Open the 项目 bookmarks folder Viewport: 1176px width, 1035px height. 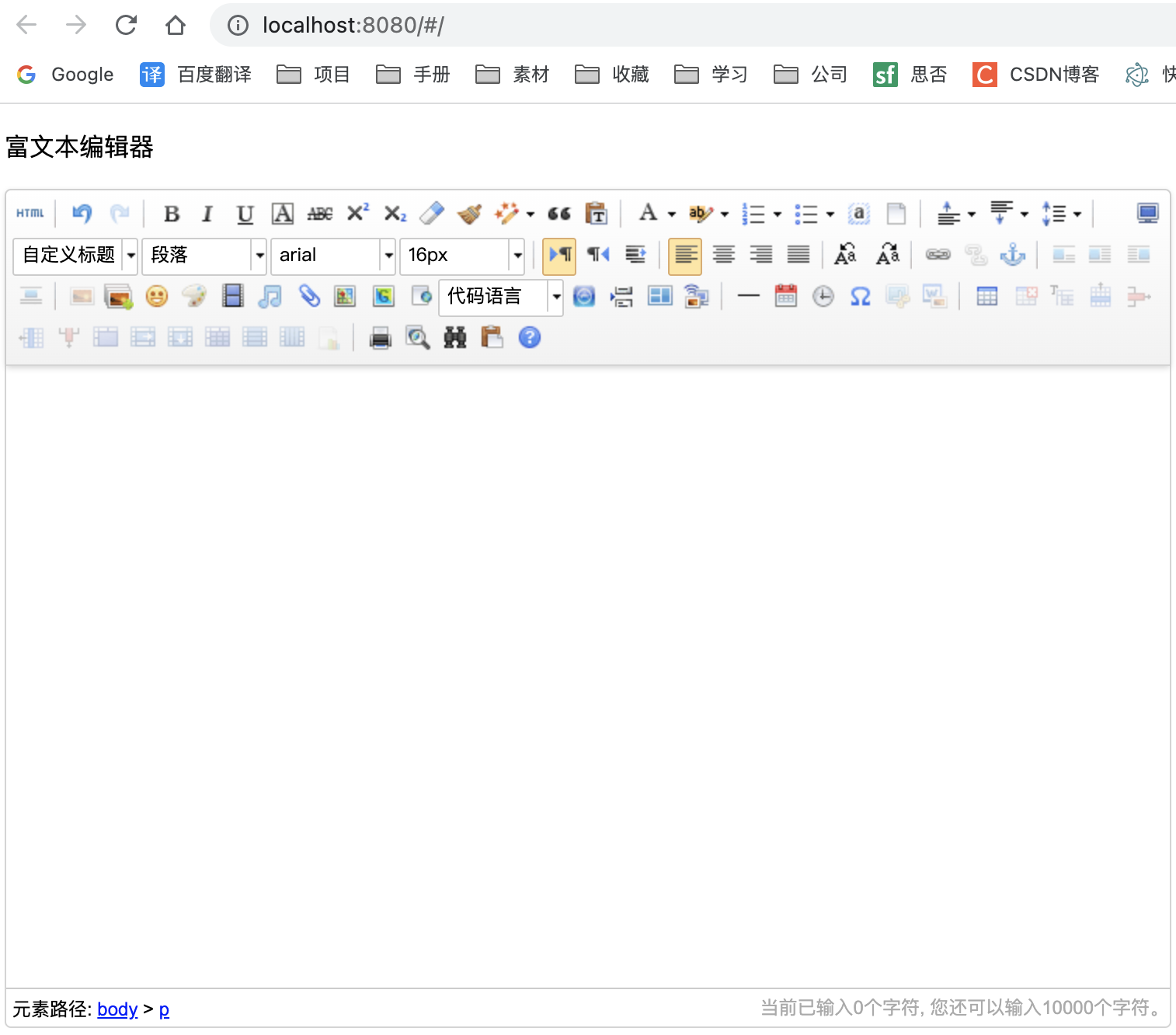tap(314, 75)
